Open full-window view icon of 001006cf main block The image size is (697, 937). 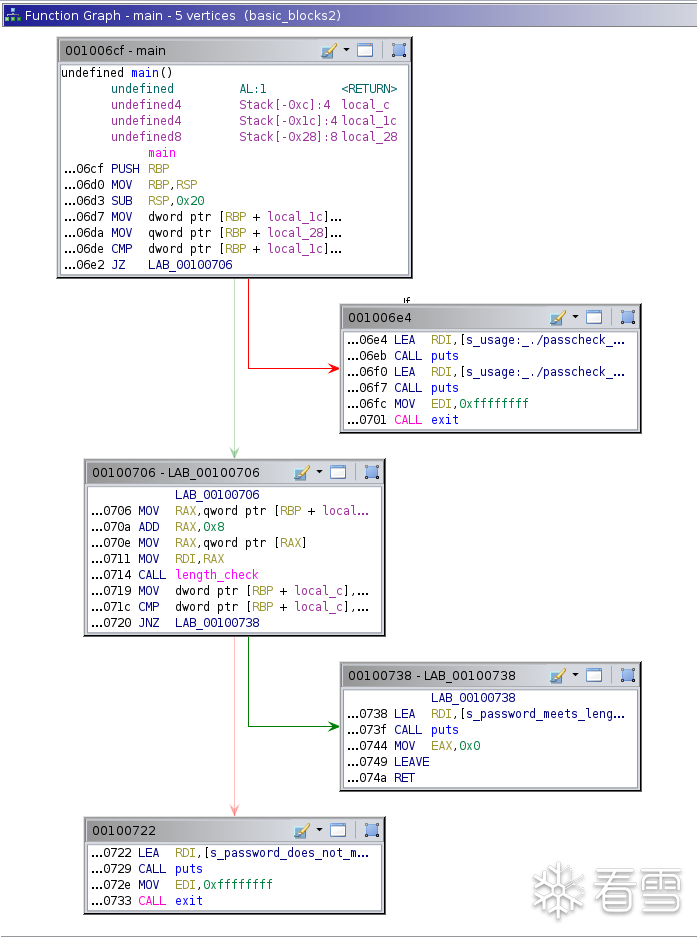pyautogui.click(x=365, y=50)
